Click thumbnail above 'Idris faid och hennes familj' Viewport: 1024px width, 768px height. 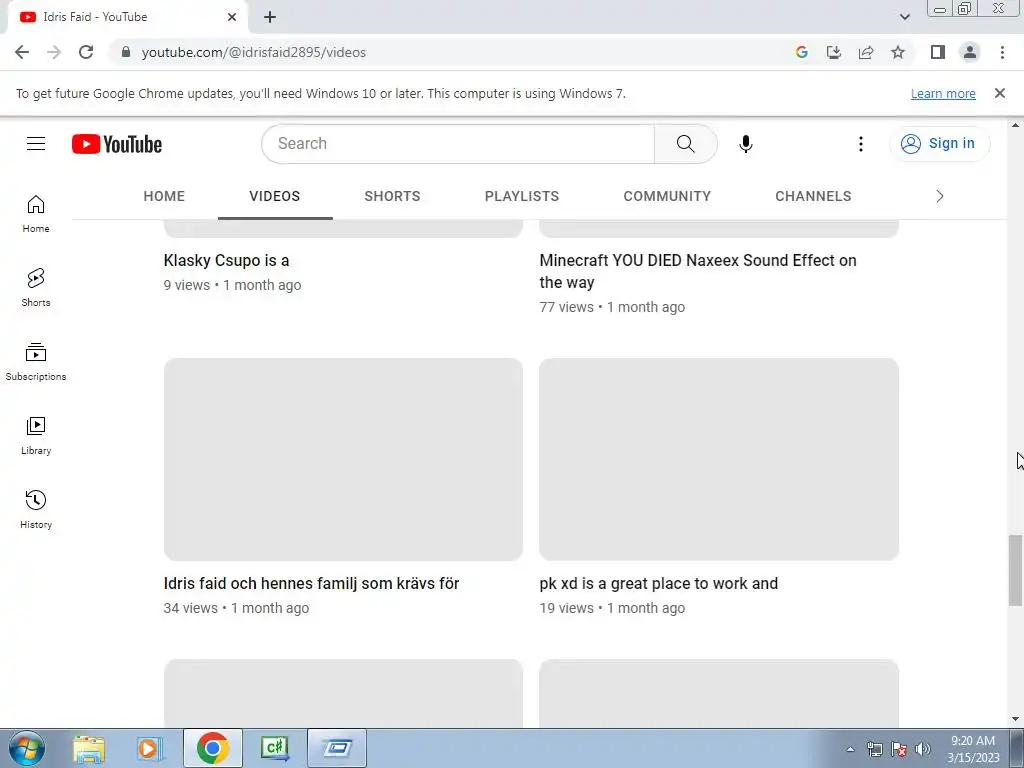(343, 459)
